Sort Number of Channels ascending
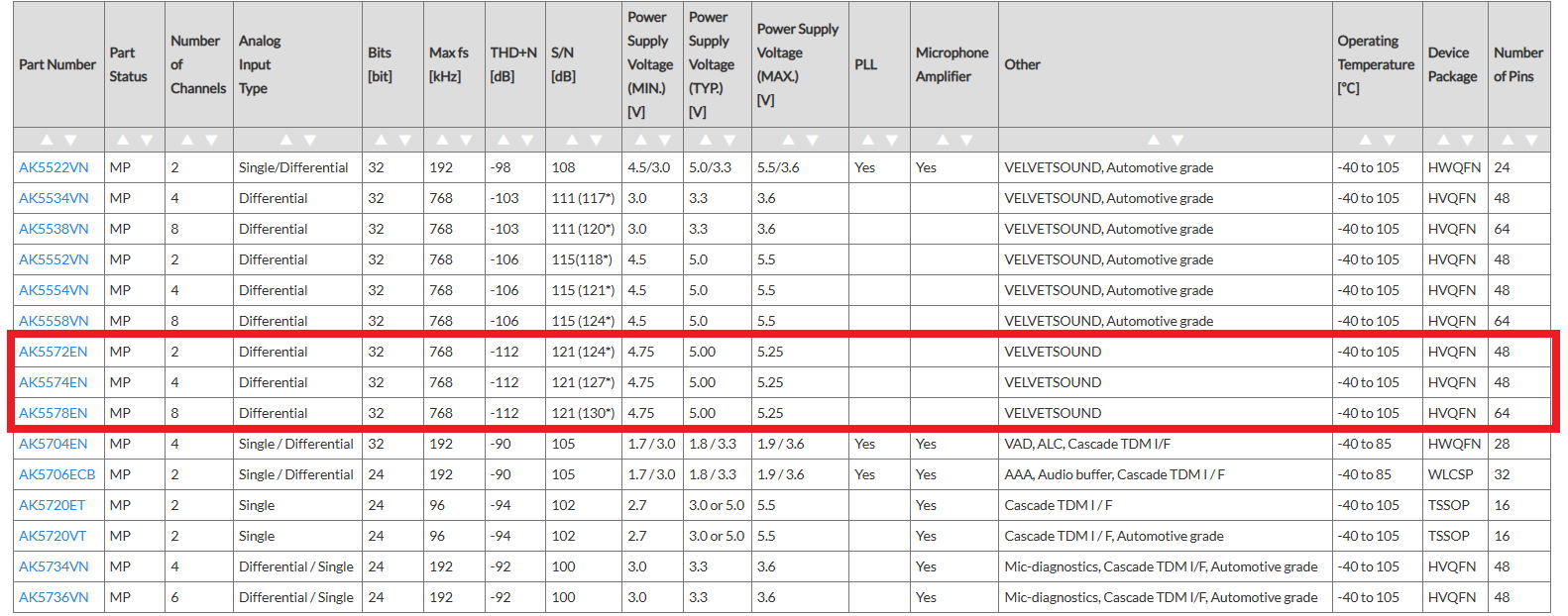The width and height of the screenshot is (1568, 616). tap(186, 140)
